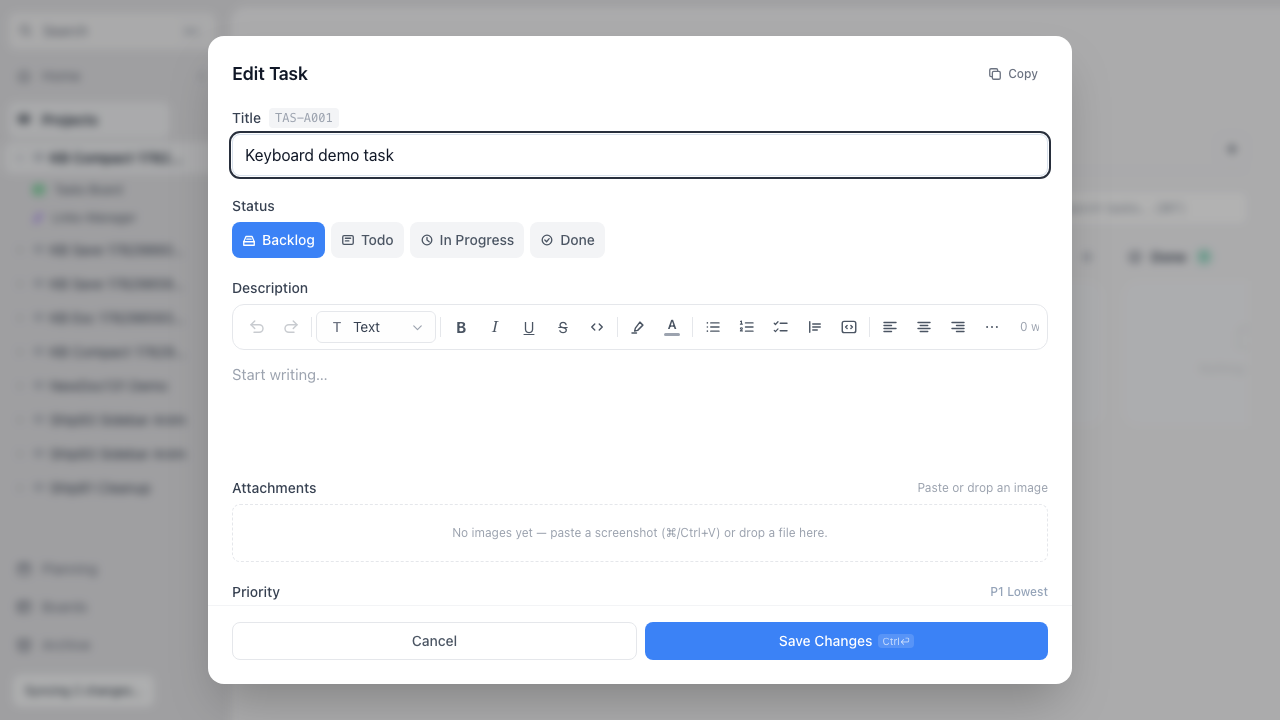Open the text color picker

point(672,327)
